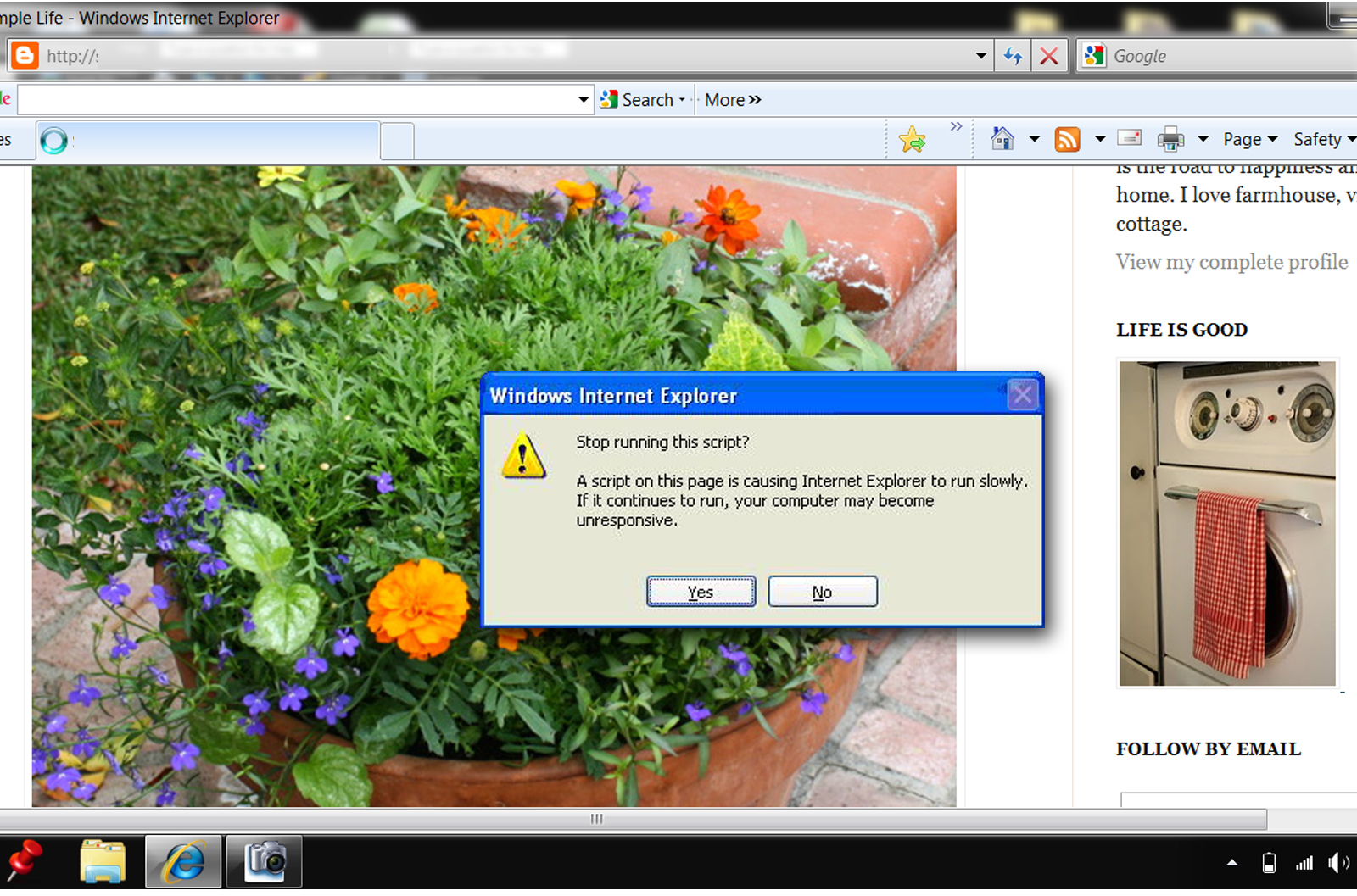Open the Search button's options arrow
The image size is (1357, 896).
point(682,100)
